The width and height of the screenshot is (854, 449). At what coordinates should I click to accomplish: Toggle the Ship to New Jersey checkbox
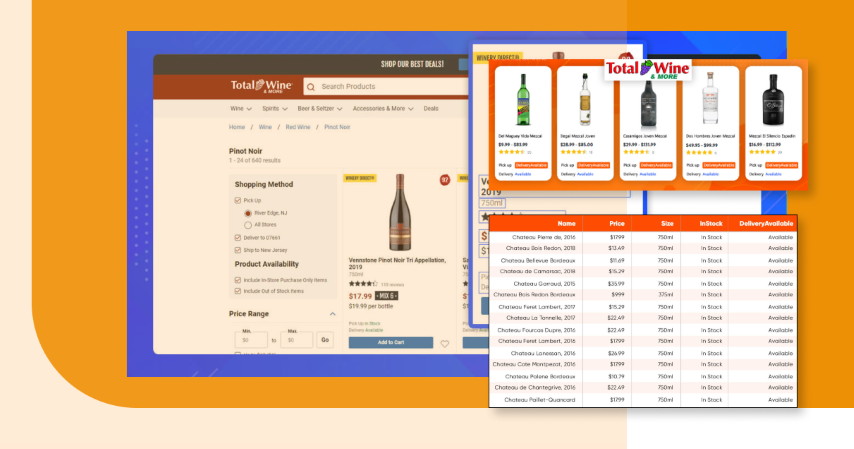[237, 250]
